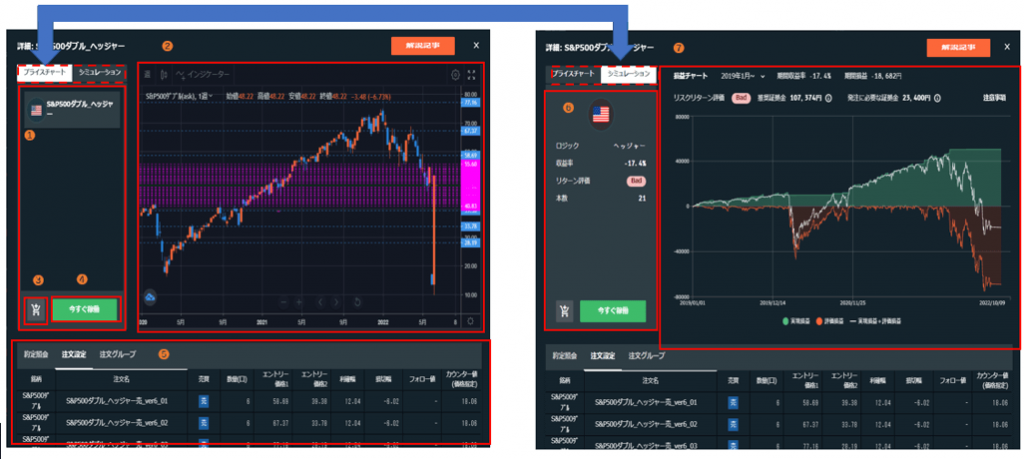Close the candlestick chart window with X
Image resolution: width=1024 pixels, height=459 pixels.
click(x=476, y=45)
